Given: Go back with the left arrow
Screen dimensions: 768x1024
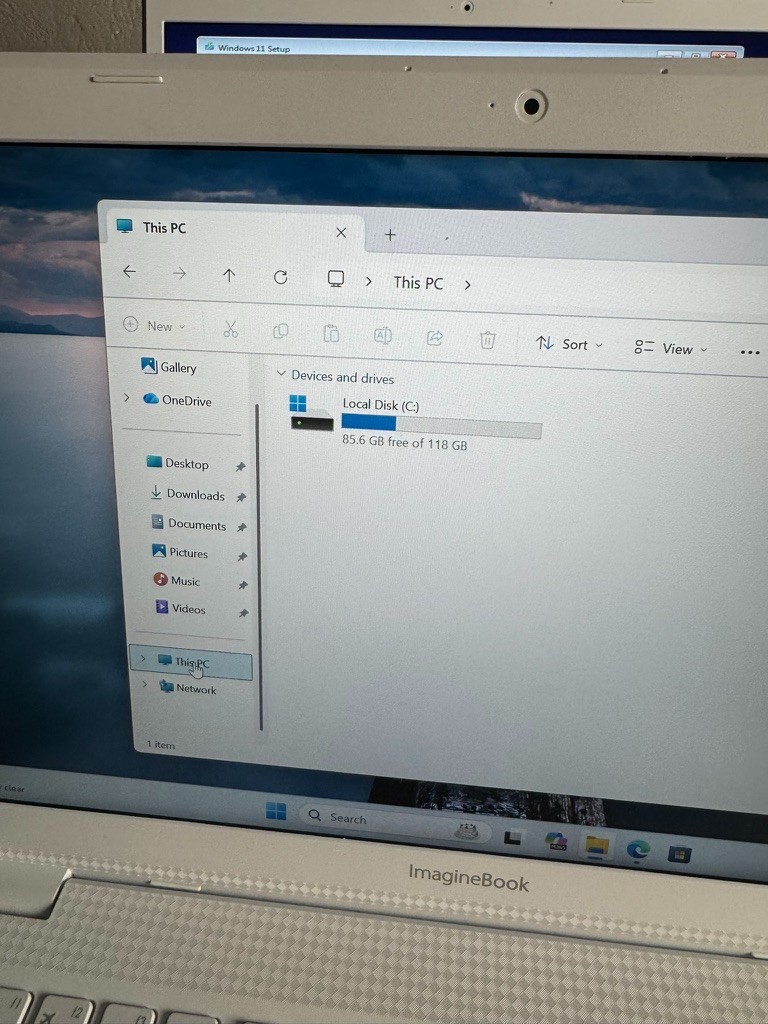Looking at the screenshot, I should (129, 272).
